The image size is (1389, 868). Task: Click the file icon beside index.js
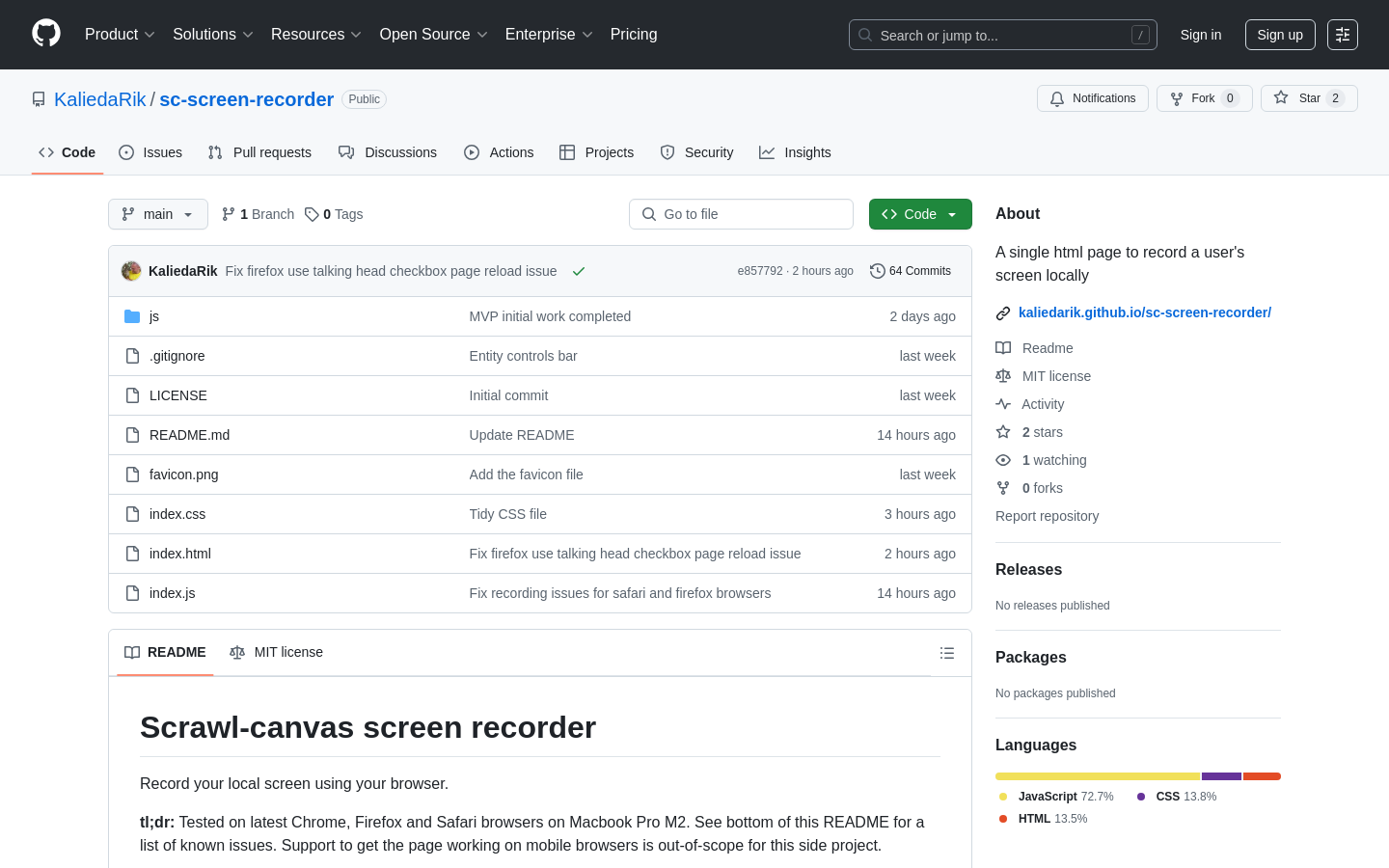point(132,593)
